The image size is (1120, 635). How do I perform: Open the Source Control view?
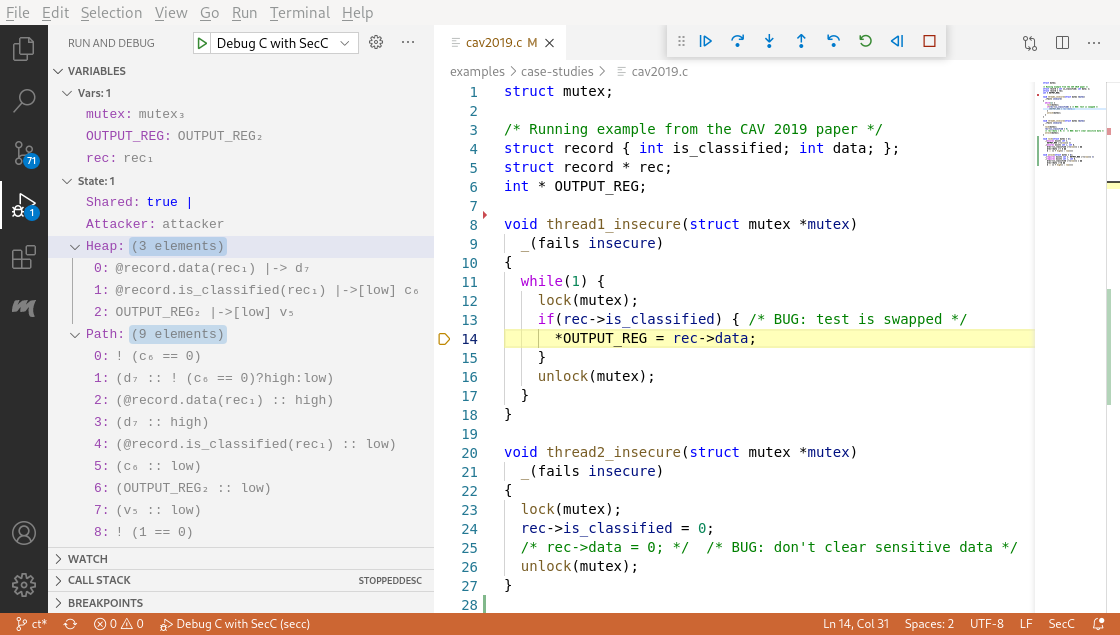24,153
